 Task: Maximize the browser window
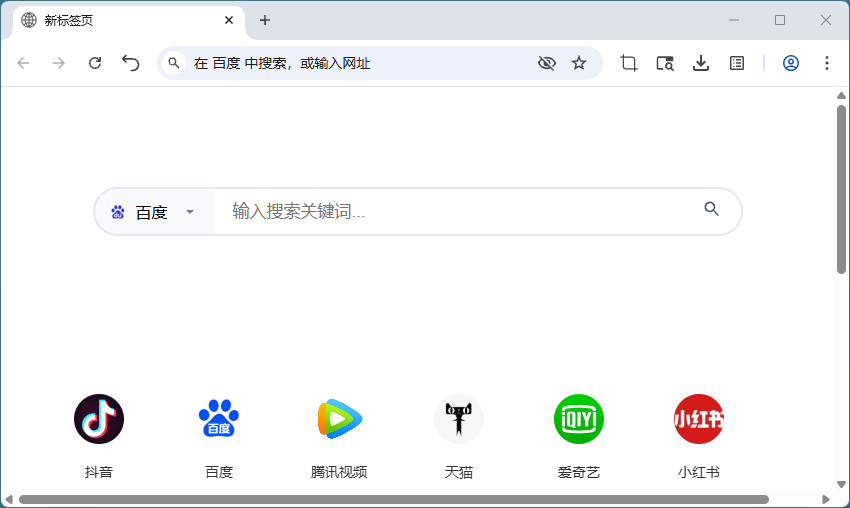pos(780,20)
